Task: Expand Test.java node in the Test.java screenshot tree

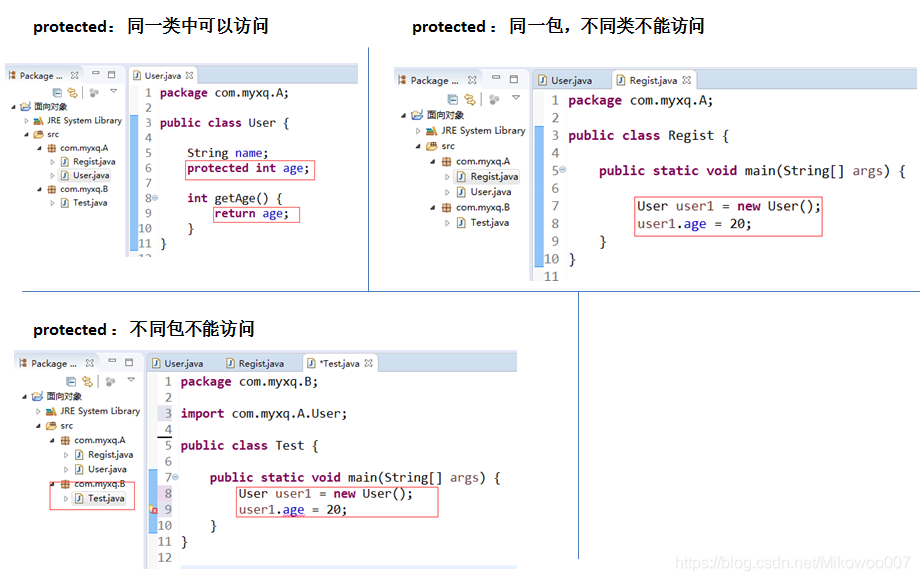Action: click(66, 498)
